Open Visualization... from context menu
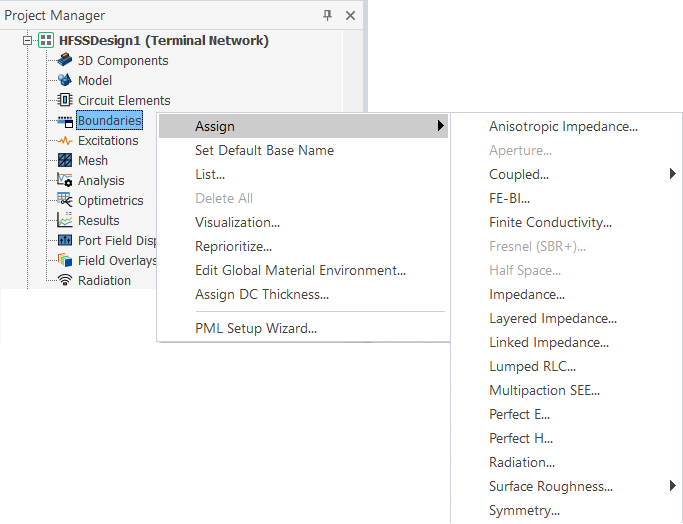Screen dimensions: 683x524 pyautogui.click(x=237, y=222)
